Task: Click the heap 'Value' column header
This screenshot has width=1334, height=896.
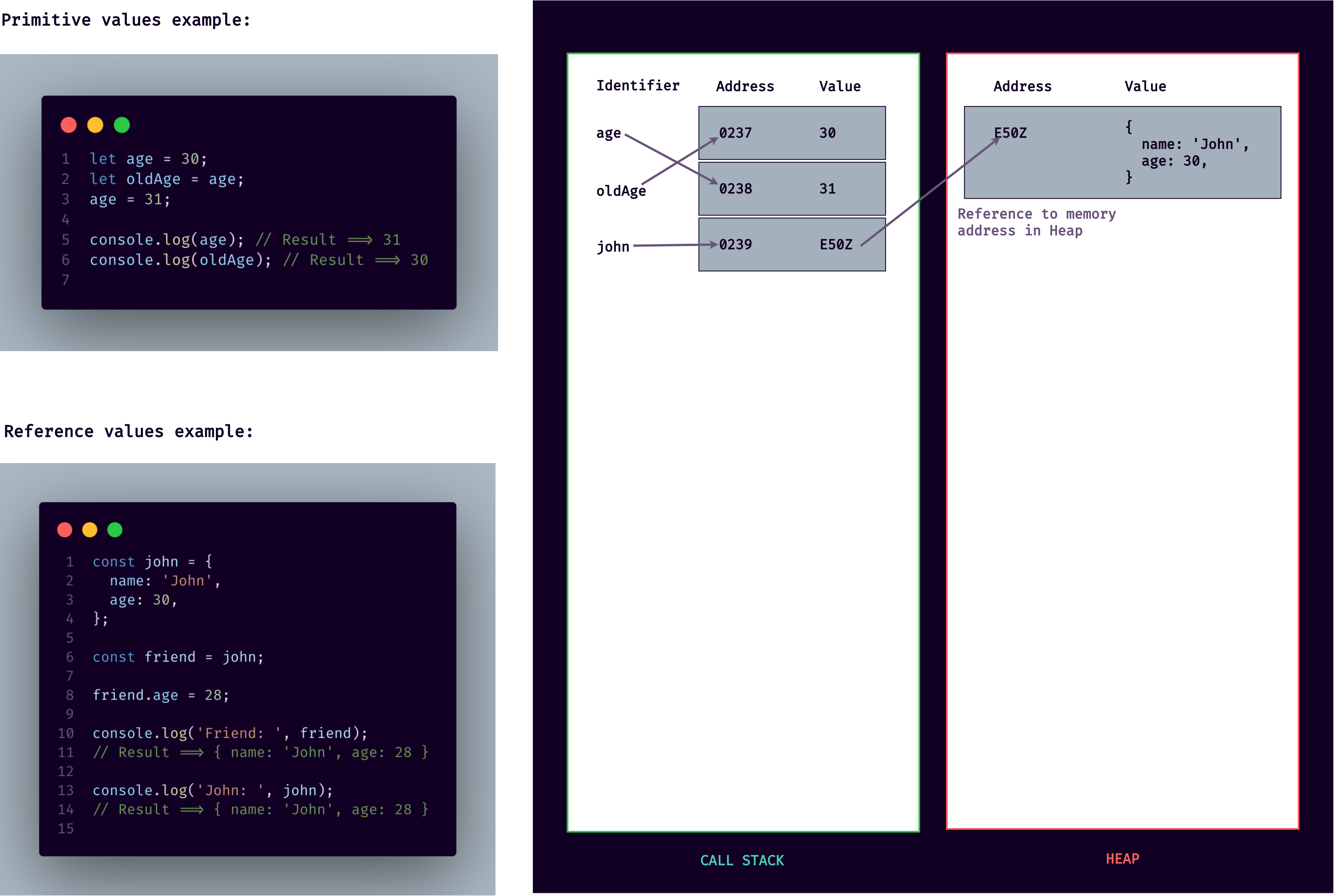Action: (1145, 86)
